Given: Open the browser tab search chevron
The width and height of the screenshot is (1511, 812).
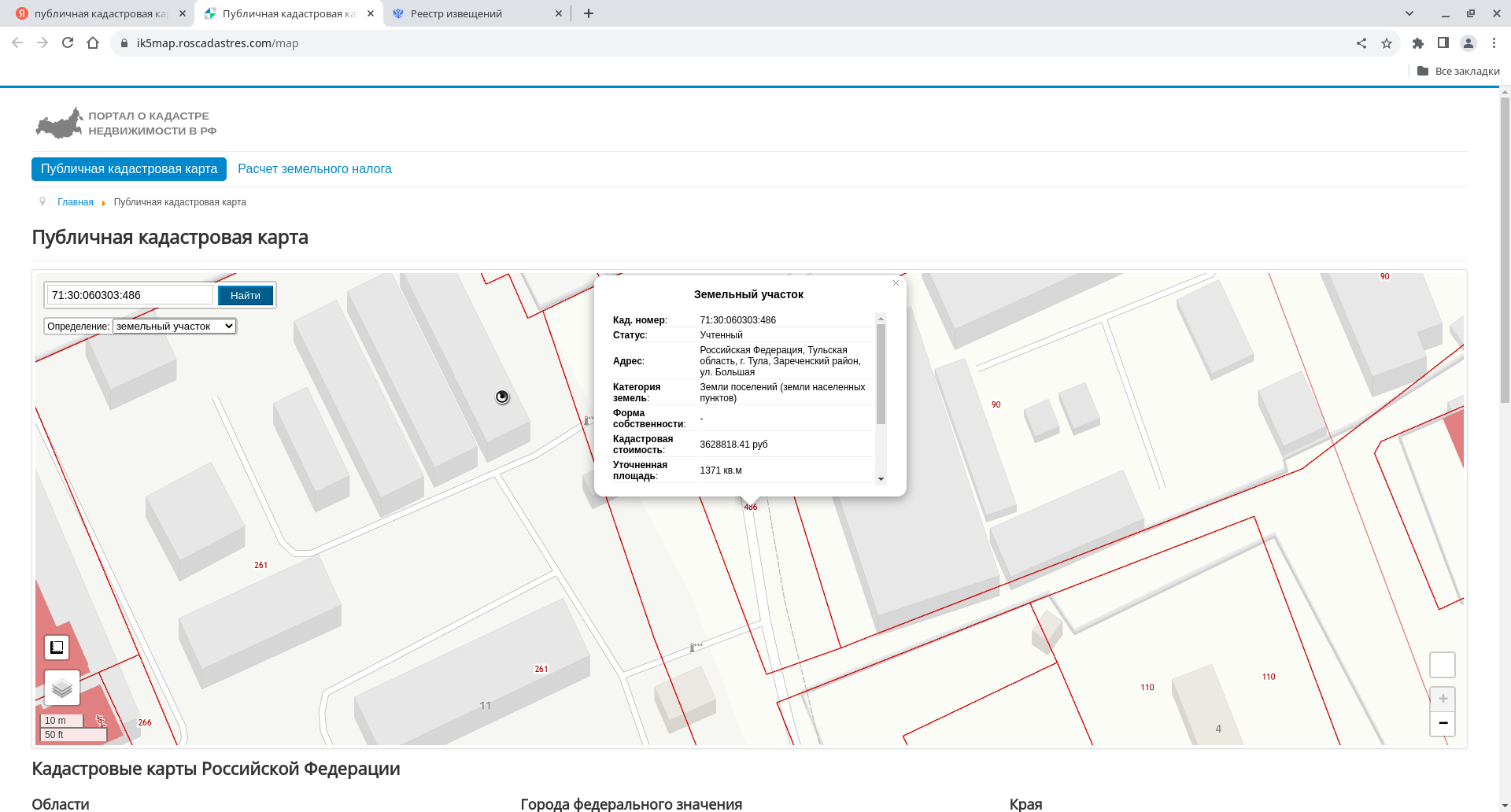Looking at the screenshot, I should tap(1409, 13).
